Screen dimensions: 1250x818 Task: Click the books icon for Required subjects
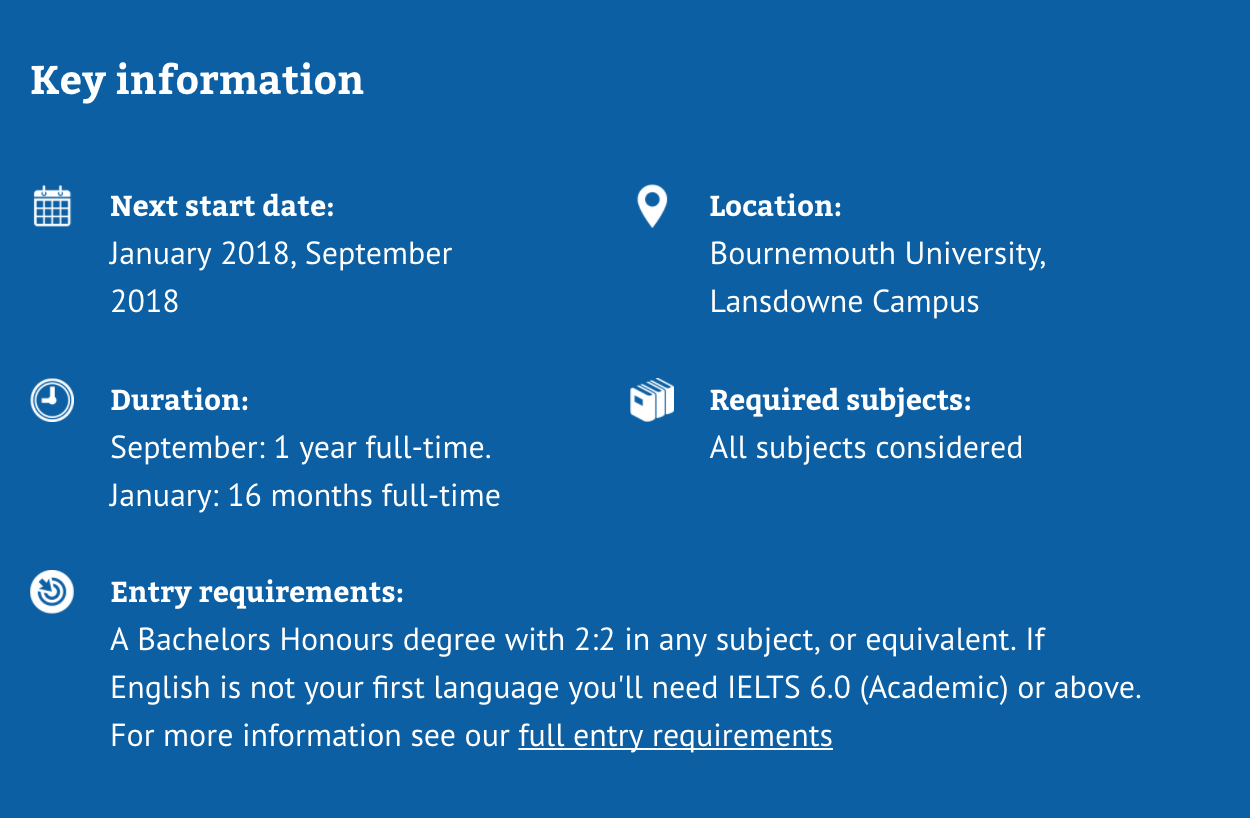(x=652, y=400)
